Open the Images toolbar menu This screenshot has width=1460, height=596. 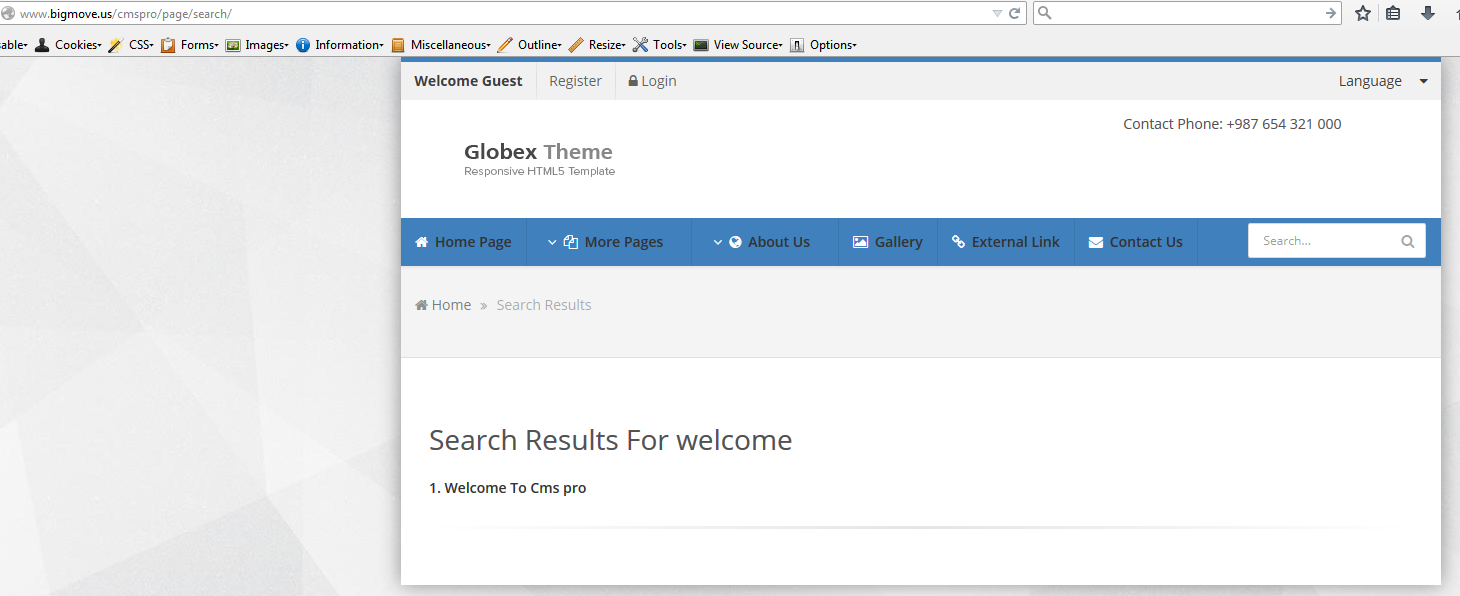266,45
